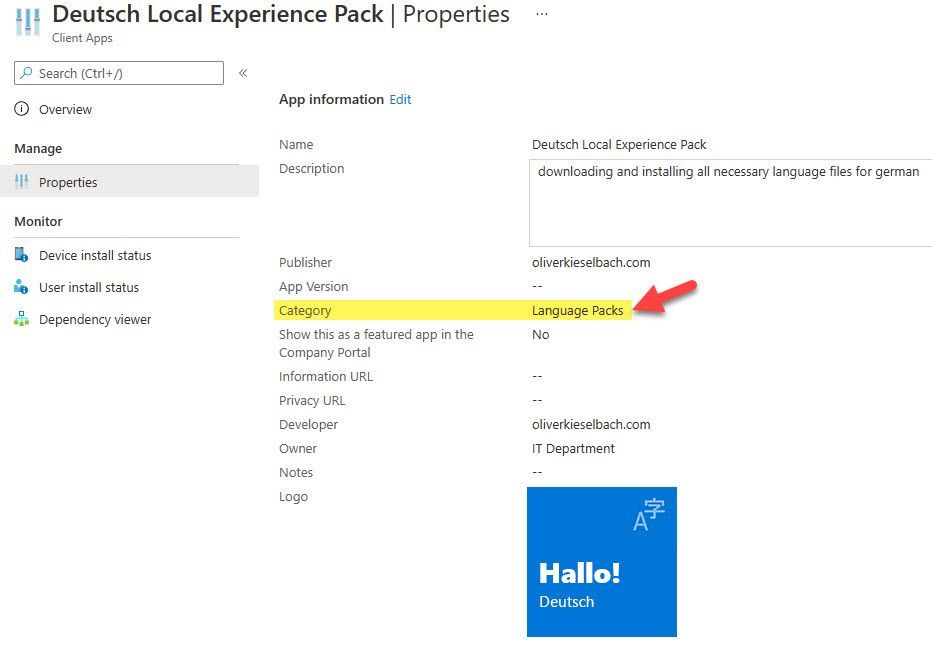Click inside the Search Ctrl+/ field
Screen dimensions: 932x653
tap(120, 73)
